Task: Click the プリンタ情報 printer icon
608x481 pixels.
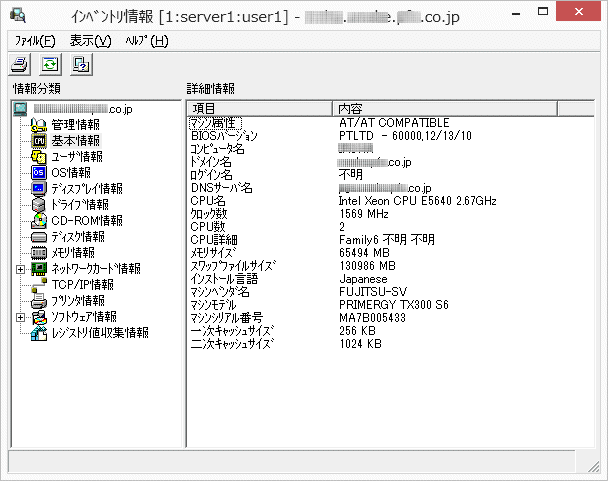Action: (39, 301)
